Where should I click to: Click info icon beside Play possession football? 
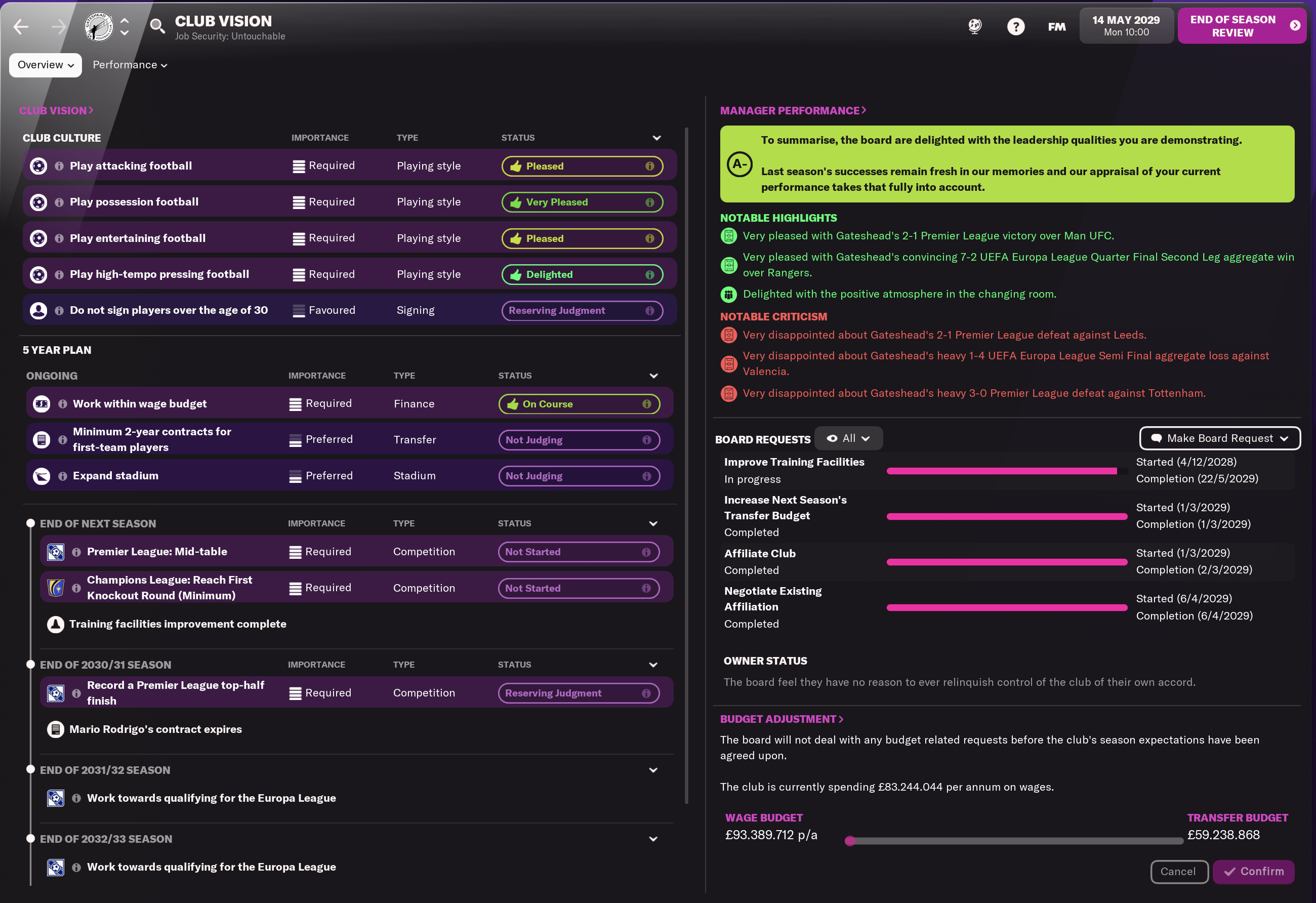[59, 202]
